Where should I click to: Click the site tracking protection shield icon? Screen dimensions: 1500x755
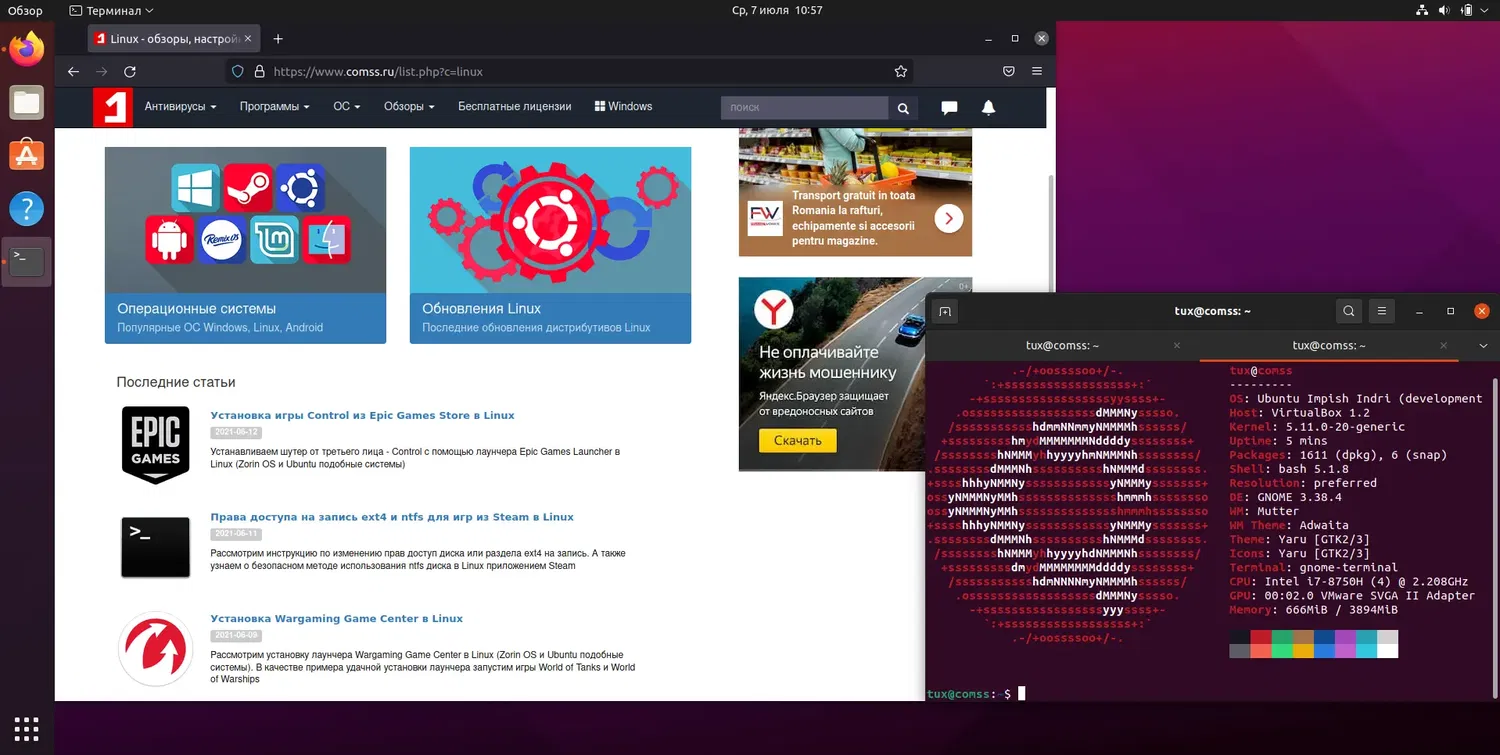(238, 72)
